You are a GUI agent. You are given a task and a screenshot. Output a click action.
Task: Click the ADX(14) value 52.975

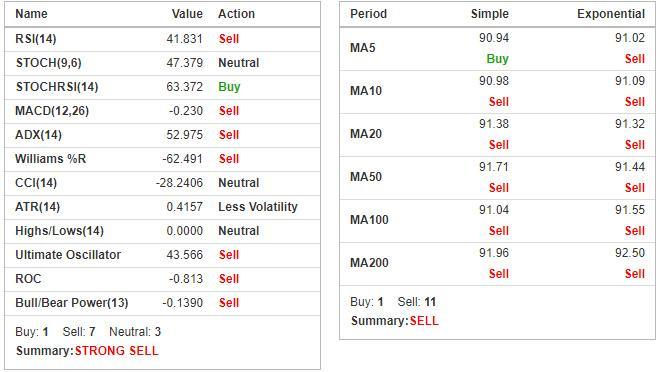pyautogui.click(x=185, y=135)
